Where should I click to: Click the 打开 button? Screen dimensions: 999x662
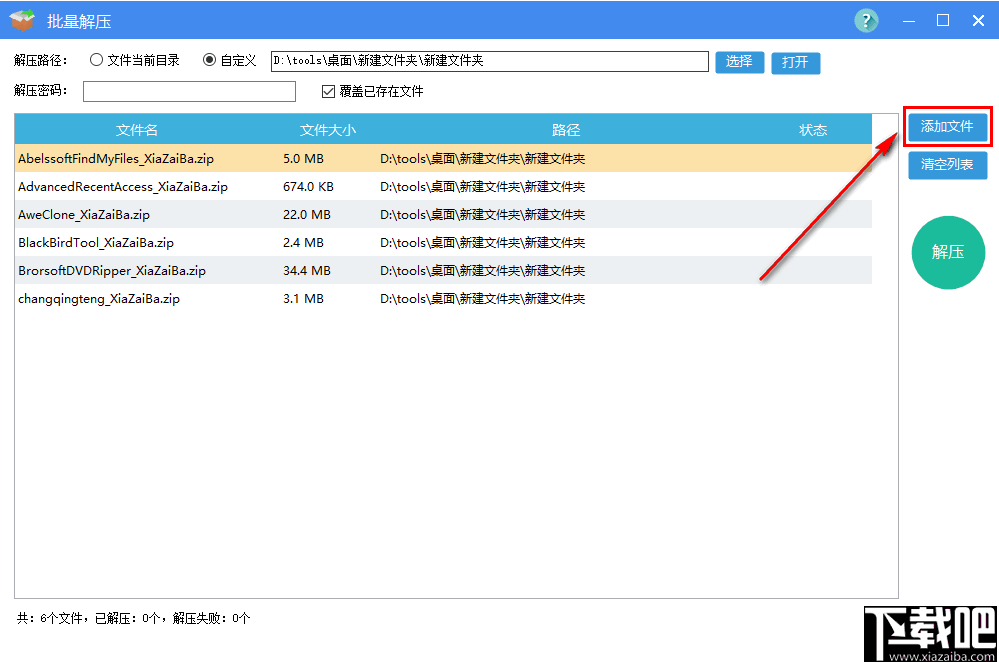click(x=795, y=62)
